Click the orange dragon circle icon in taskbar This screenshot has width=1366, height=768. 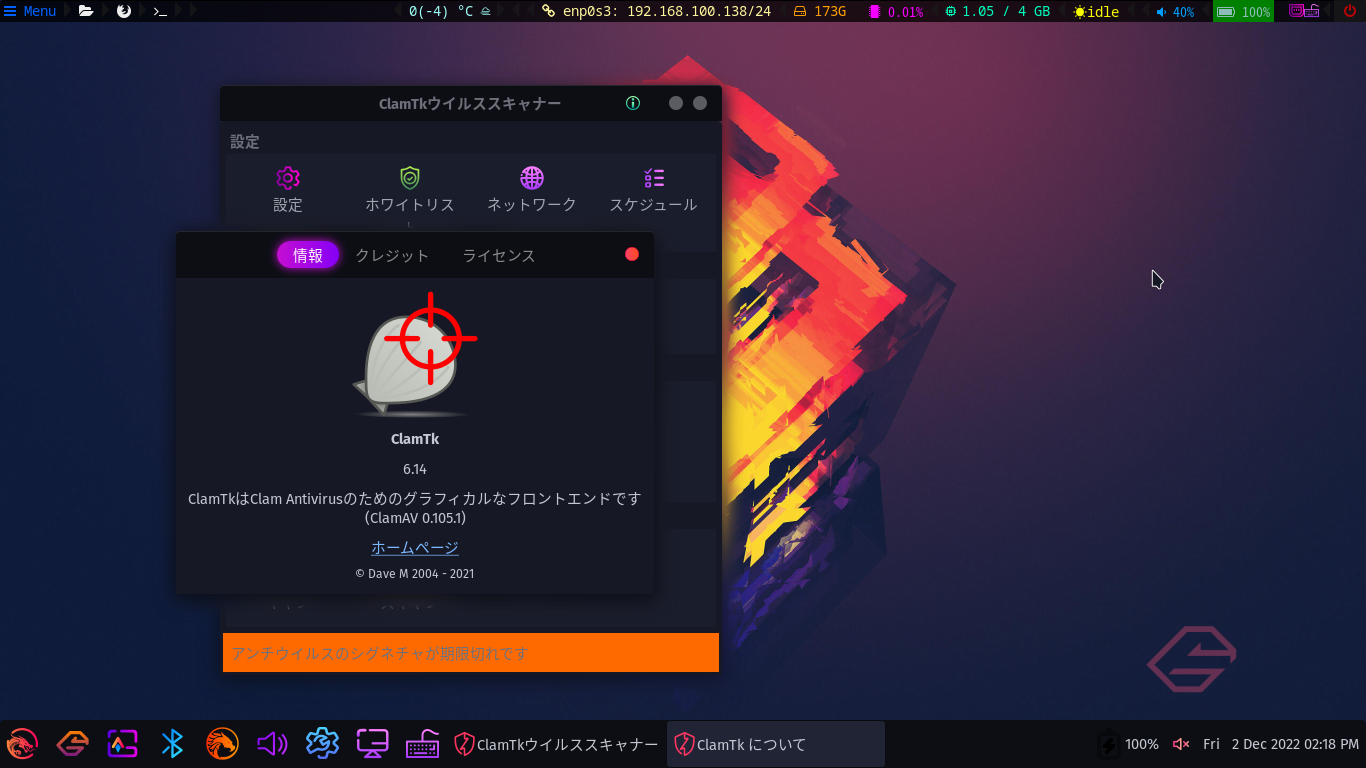222,744
